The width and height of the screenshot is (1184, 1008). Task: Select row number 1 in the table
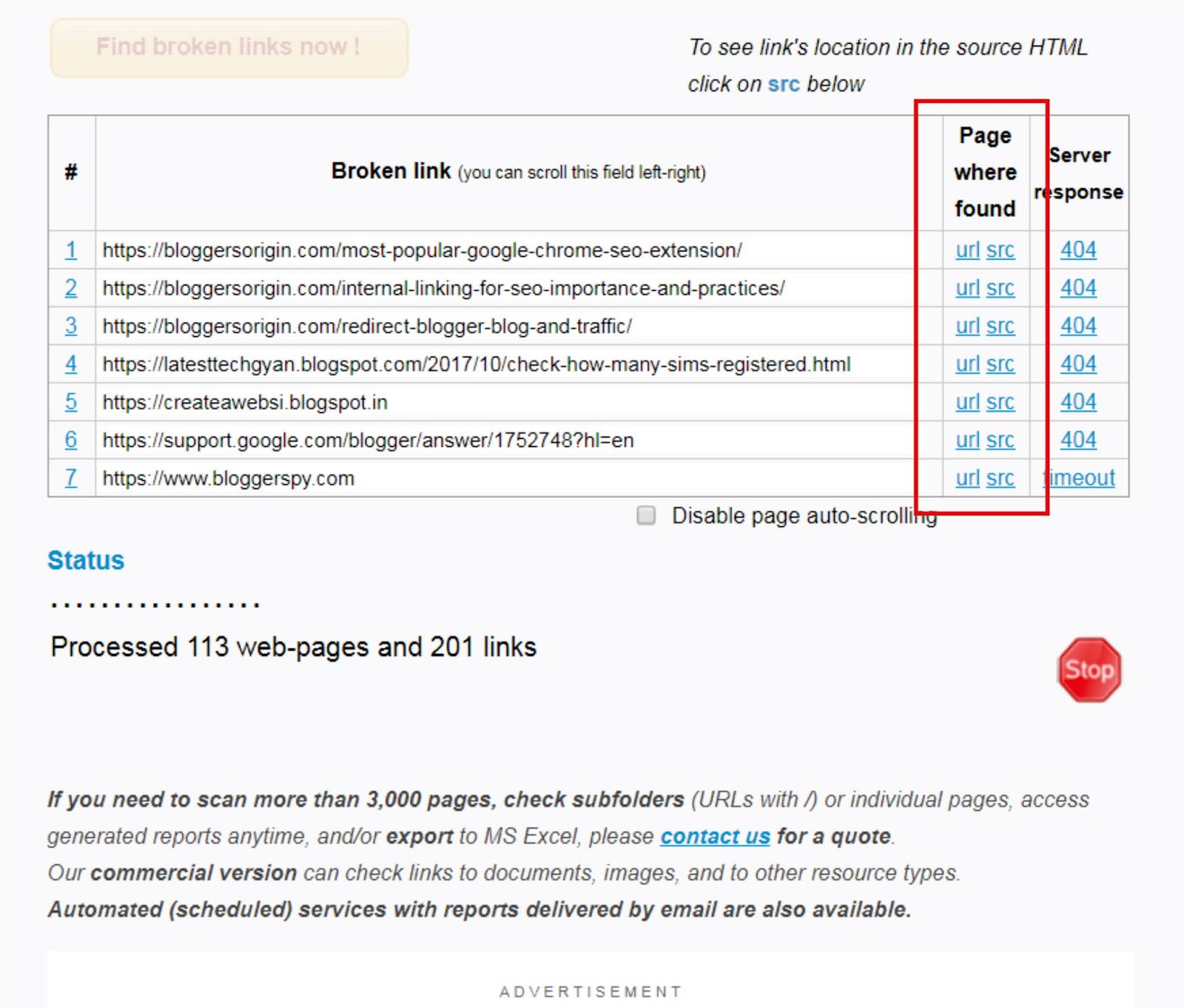(x=70, y=251)
